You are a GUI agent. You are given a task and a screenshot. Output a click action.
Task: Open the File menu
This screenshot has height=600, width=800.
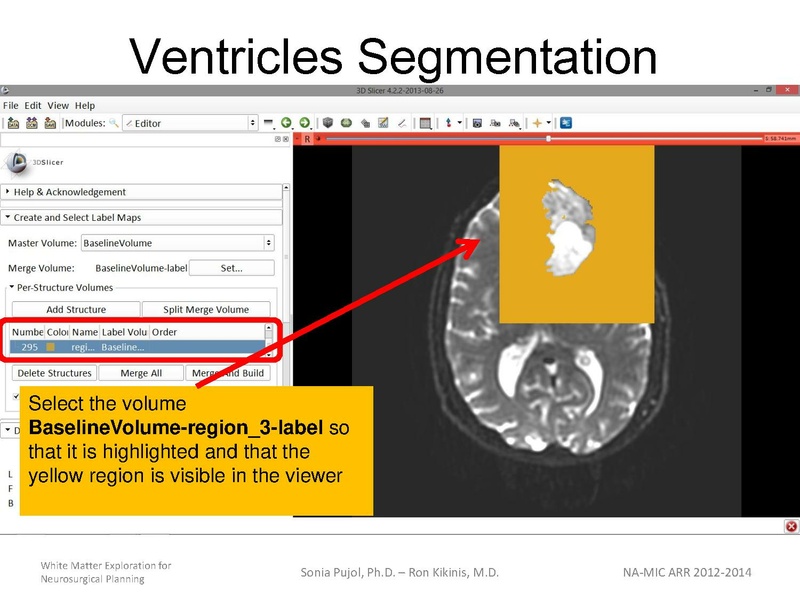[10, 104]
